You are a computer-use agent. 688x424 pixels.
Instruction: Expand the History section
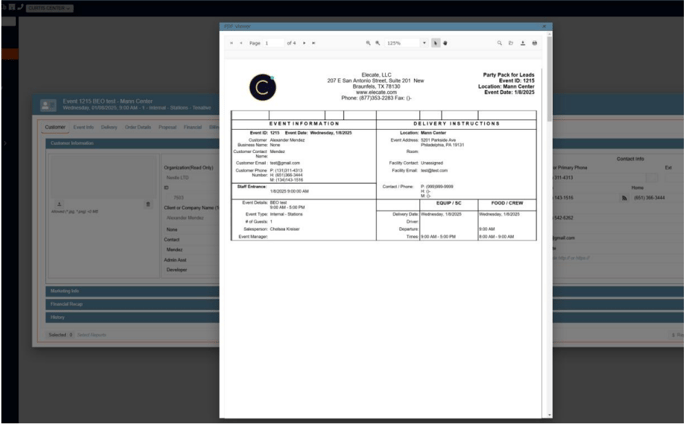point(133,317)
